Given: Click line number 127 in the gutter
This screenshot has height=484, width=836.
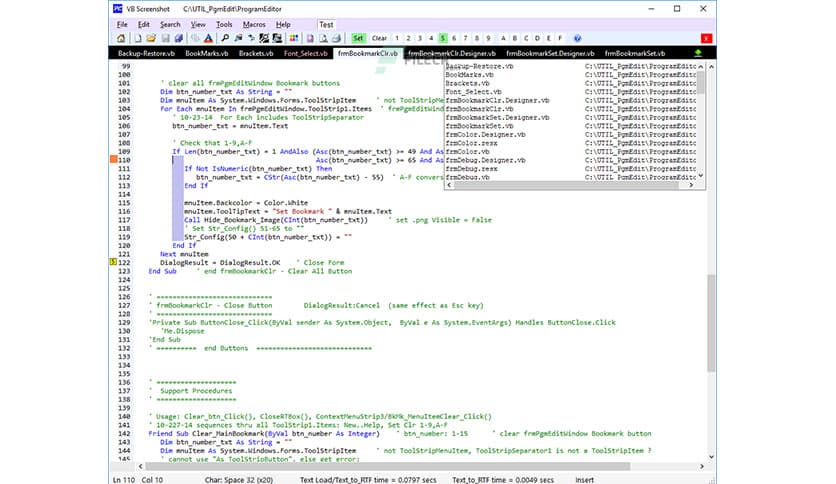Looking at the screenshot, I should 124,305.
